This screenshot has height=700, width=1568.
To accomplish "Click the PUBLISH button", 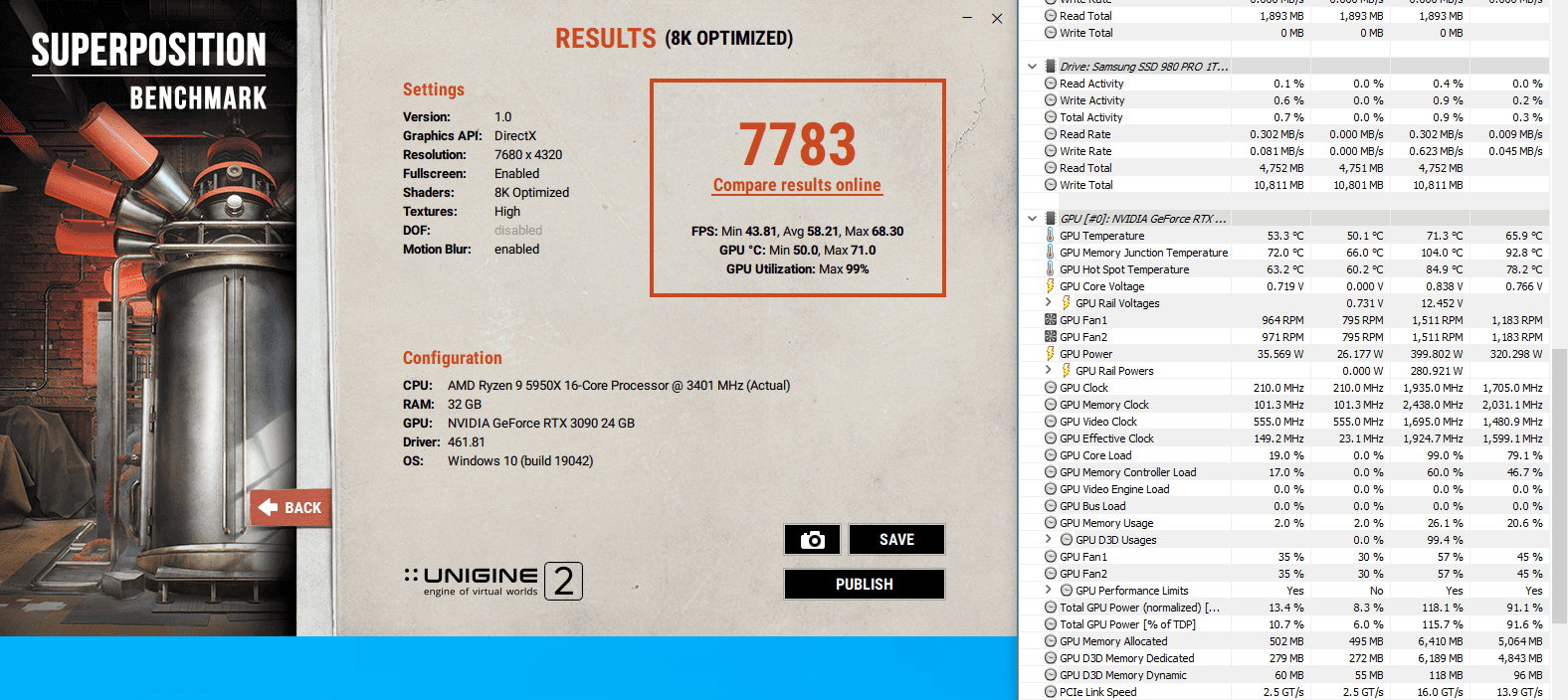I will click(x=864, y=584).
